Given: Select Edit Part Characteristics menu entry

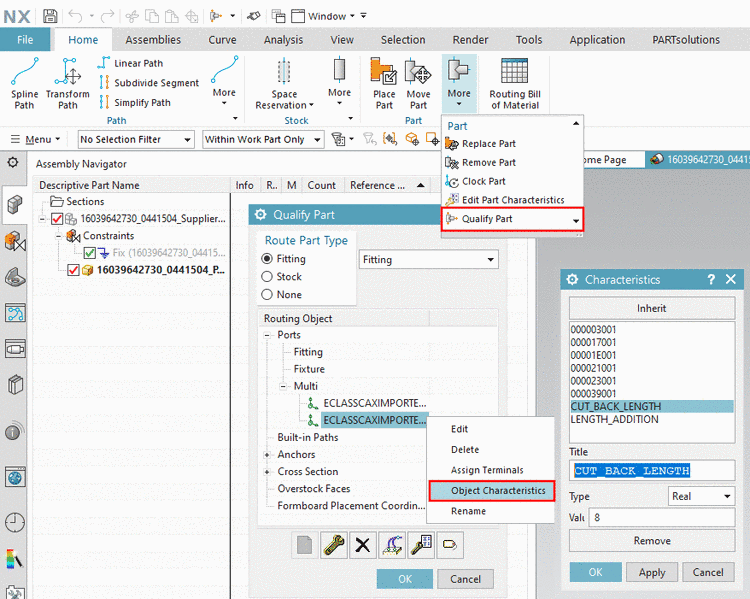Looking at the screenshot, I should (512, 200).
